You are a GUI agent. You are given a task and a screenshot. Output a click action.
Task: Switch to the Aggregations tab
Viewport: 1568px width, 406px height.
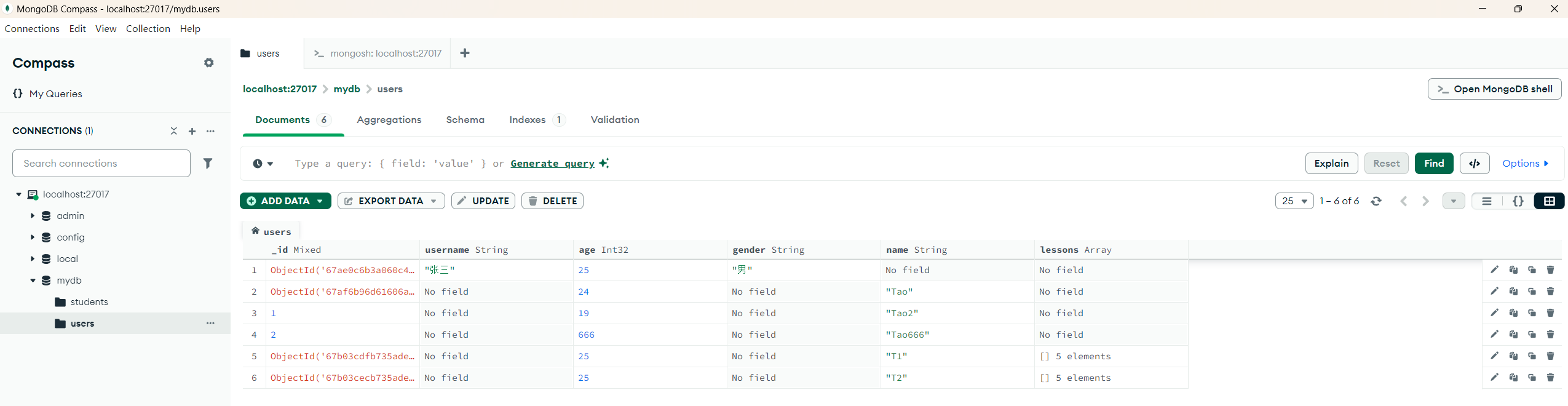[389, 119]
